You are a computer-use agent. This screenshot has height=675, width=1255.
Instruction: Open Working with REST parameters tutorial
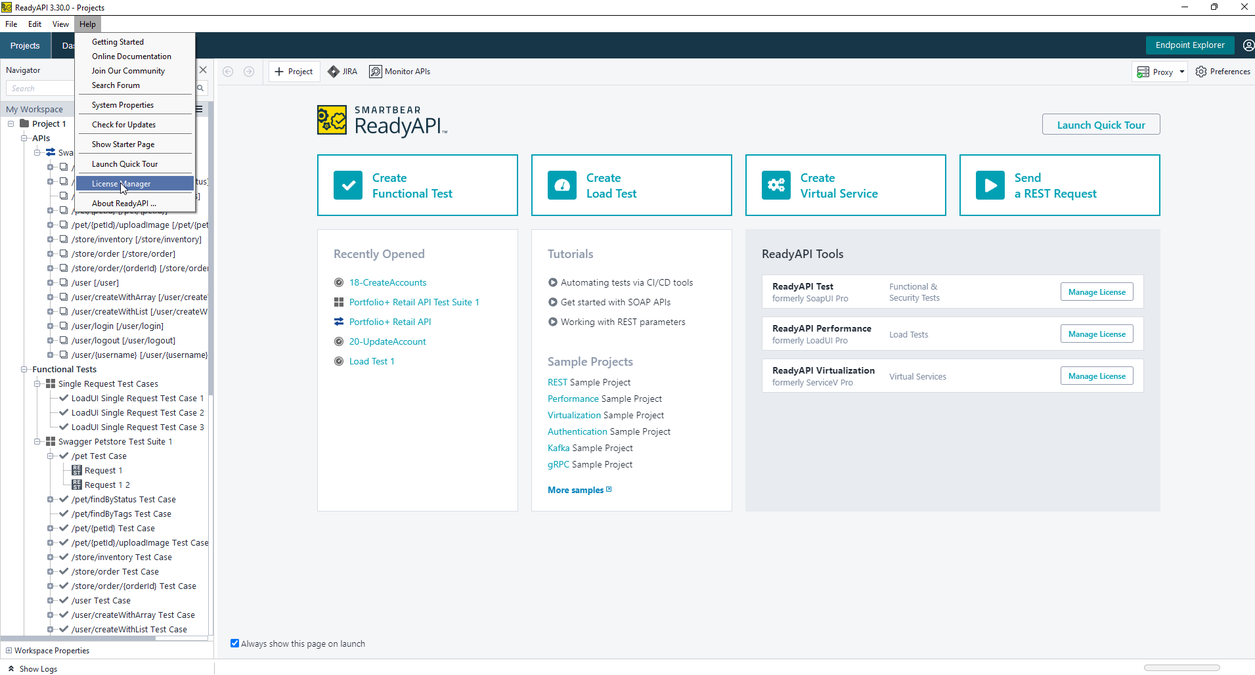[623, 322]
